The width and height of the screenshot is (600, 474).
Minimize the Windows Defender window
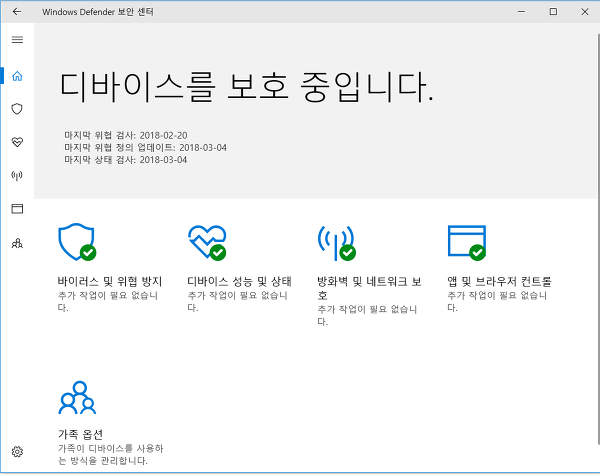521,12
